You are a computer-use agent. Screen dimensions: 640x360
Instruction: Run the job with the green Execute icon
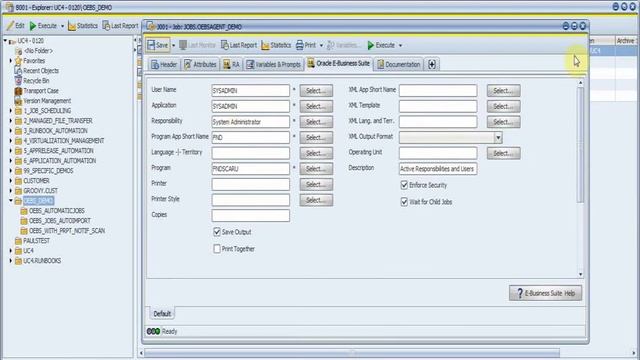click(371, 45)
